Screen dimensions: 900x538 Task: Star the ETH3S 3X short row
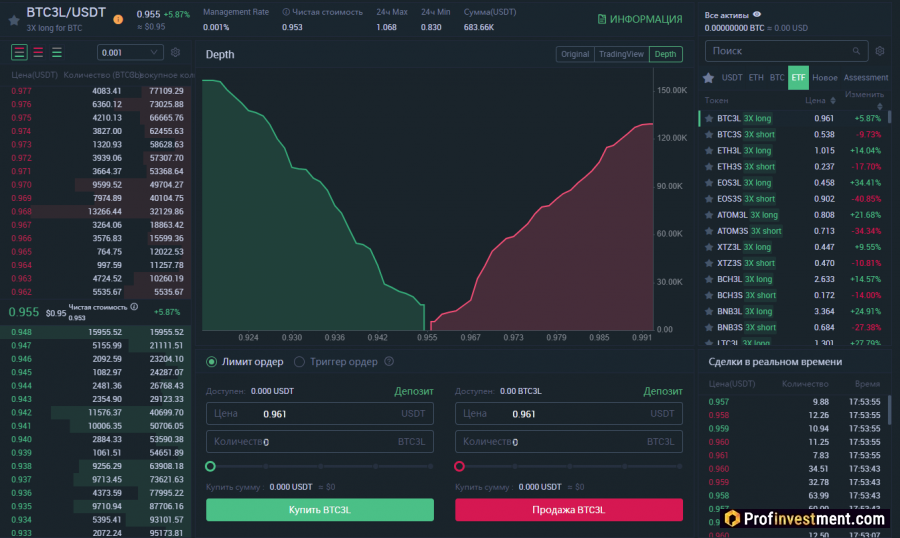click(x=709, y=167)
